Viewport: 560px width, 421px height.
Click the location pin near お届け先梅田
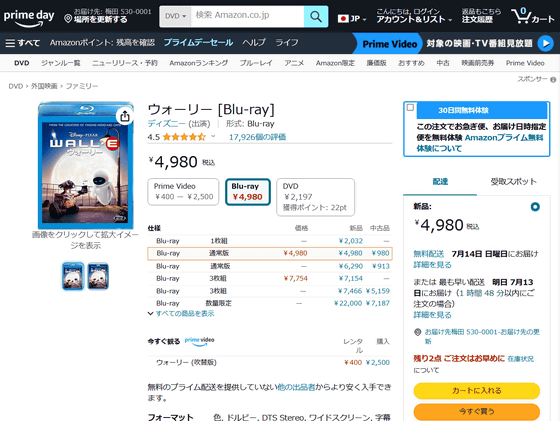417,332
